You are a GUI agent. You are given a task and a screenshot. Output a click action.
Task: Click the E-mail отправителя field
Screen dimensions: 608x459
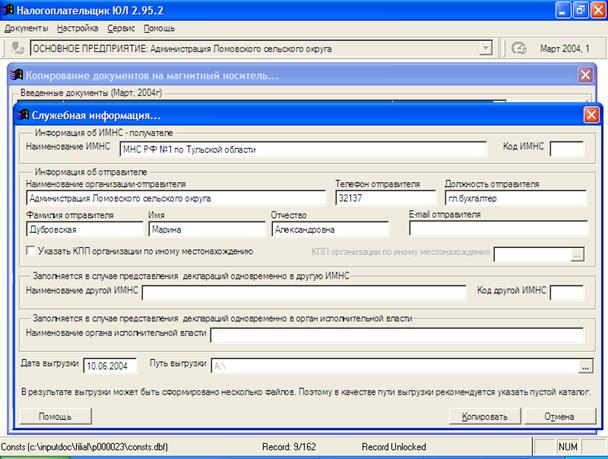point(498,228)
